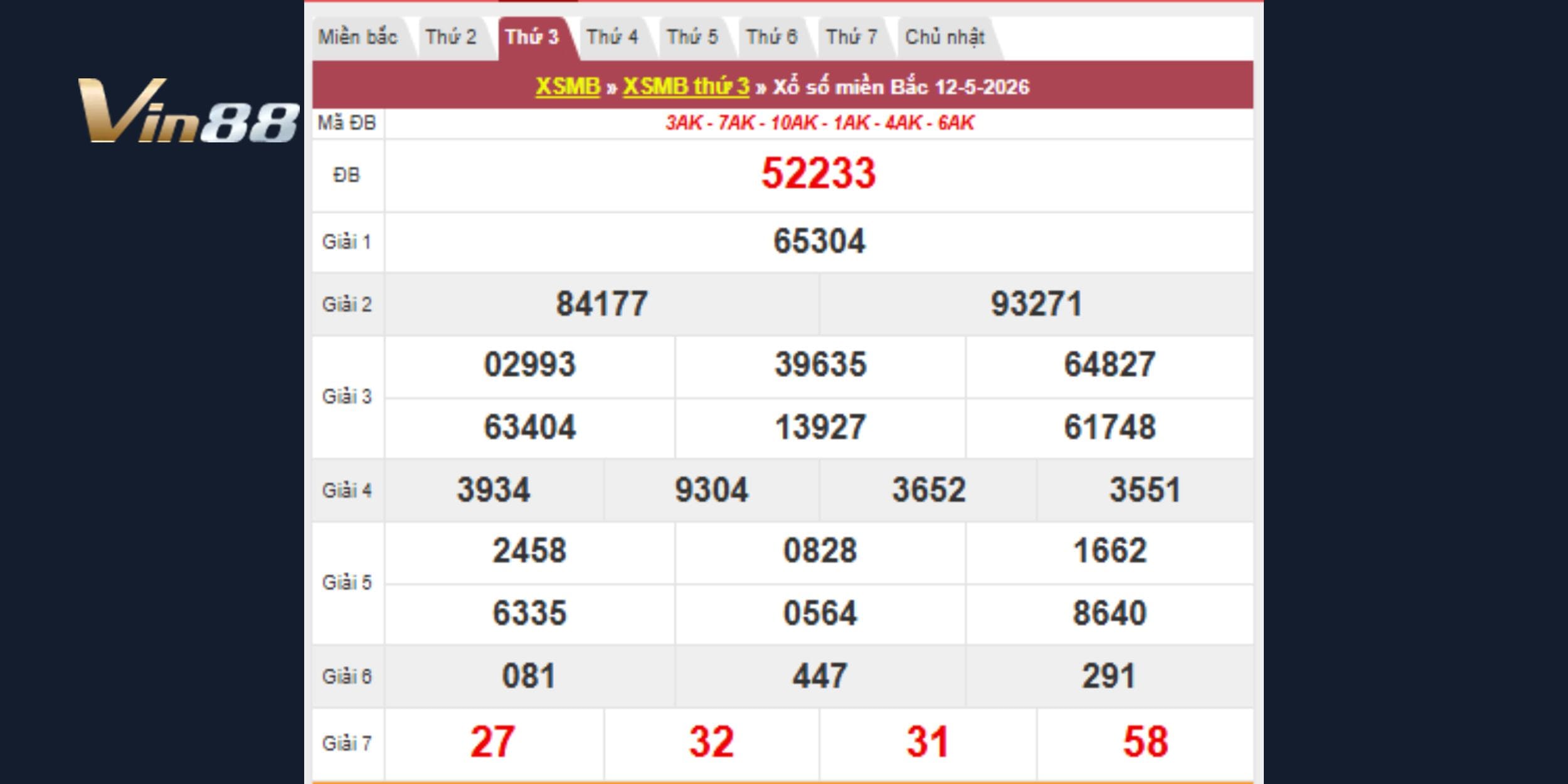Select third prize number 61748
1568x784 pixels.
(1110, 428)
